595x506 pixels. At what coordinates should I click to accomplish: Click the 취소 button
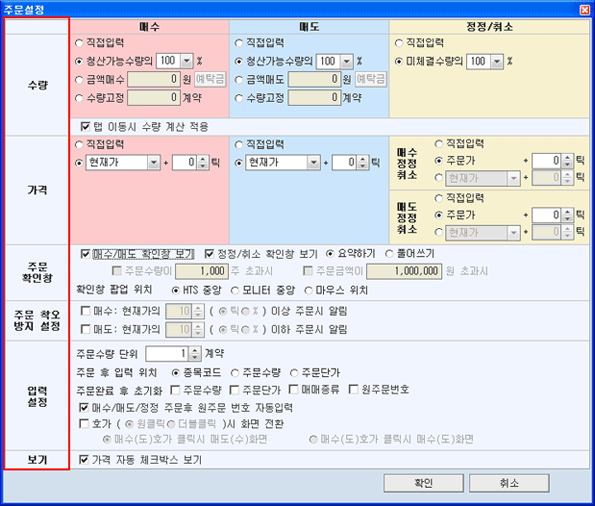(x=509, y=483)
